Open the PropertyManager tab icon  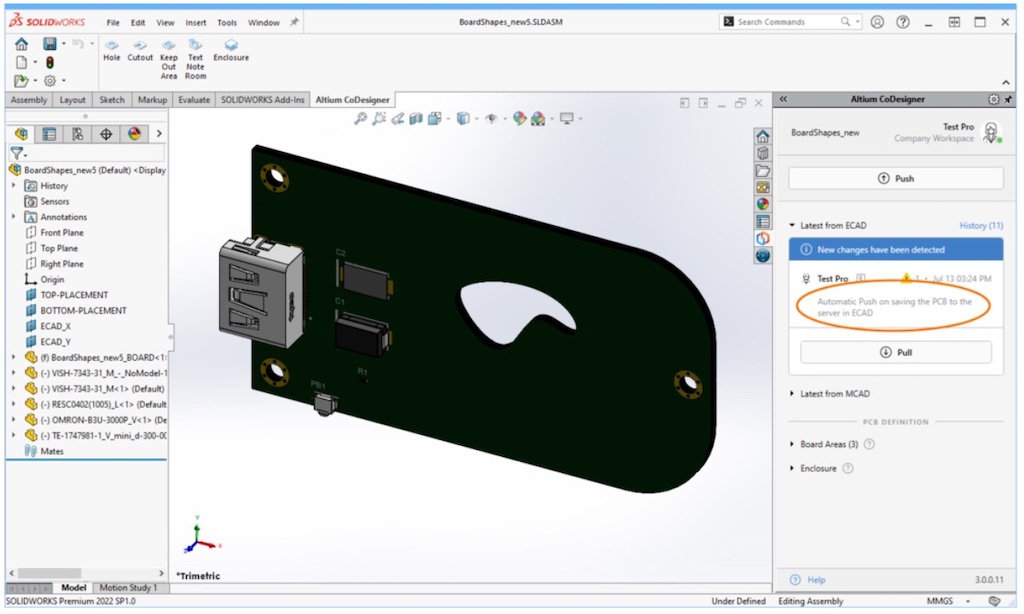(49, 134)
